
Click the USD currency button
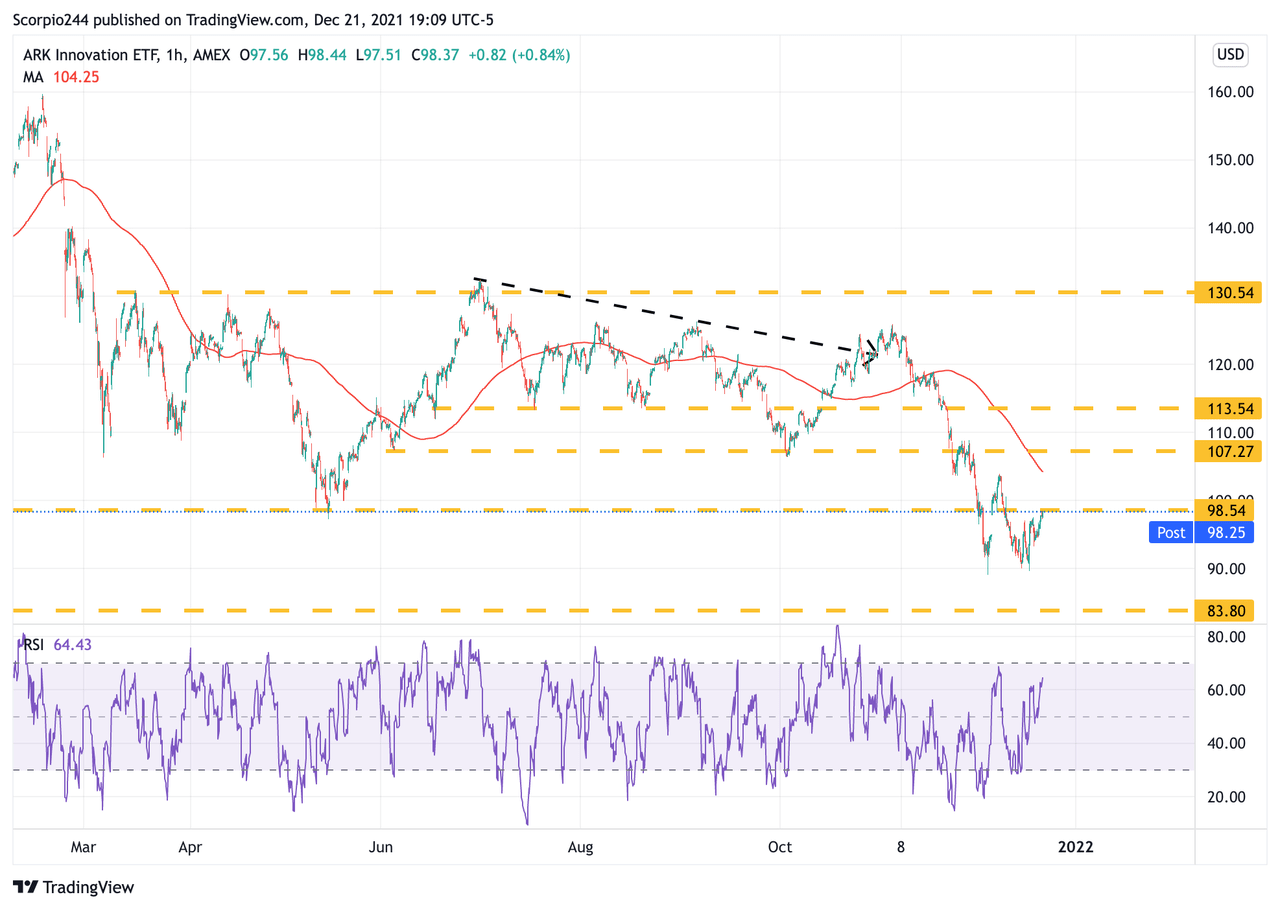[x=1230, y=54]
